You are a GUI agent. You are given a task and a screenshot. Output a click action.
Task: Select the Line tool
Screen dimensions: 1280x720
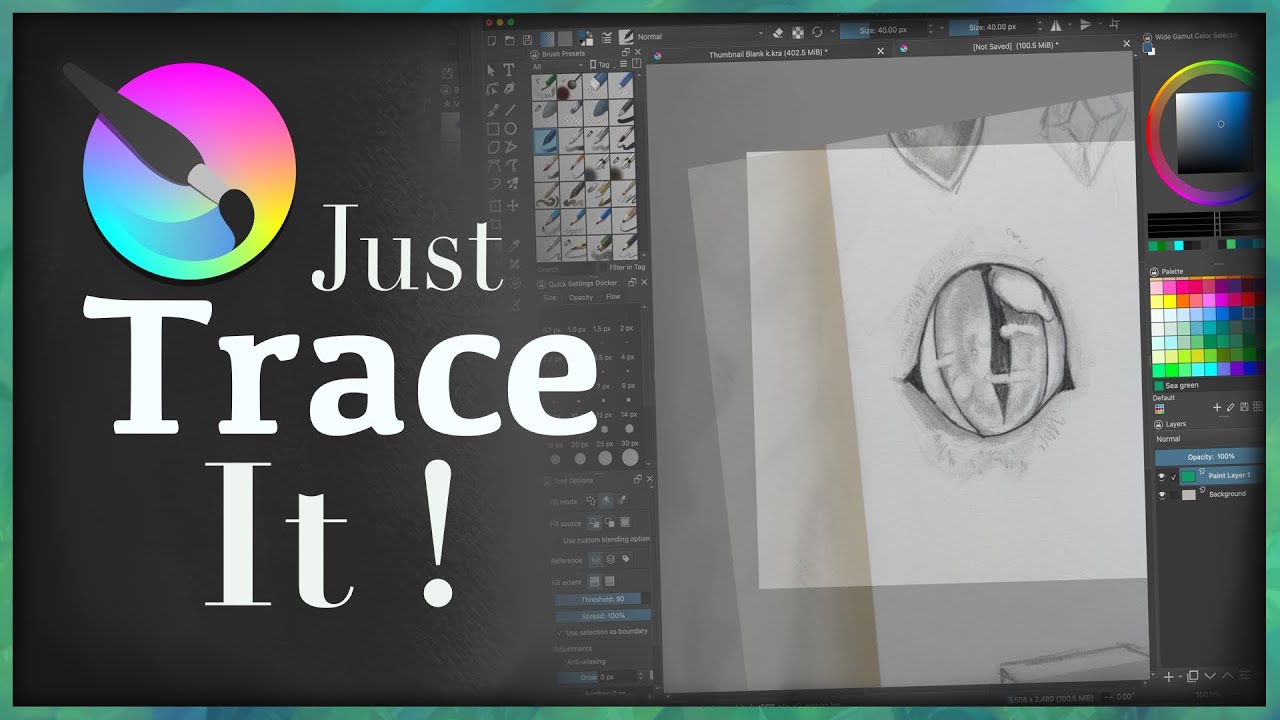tap(510, 110)
